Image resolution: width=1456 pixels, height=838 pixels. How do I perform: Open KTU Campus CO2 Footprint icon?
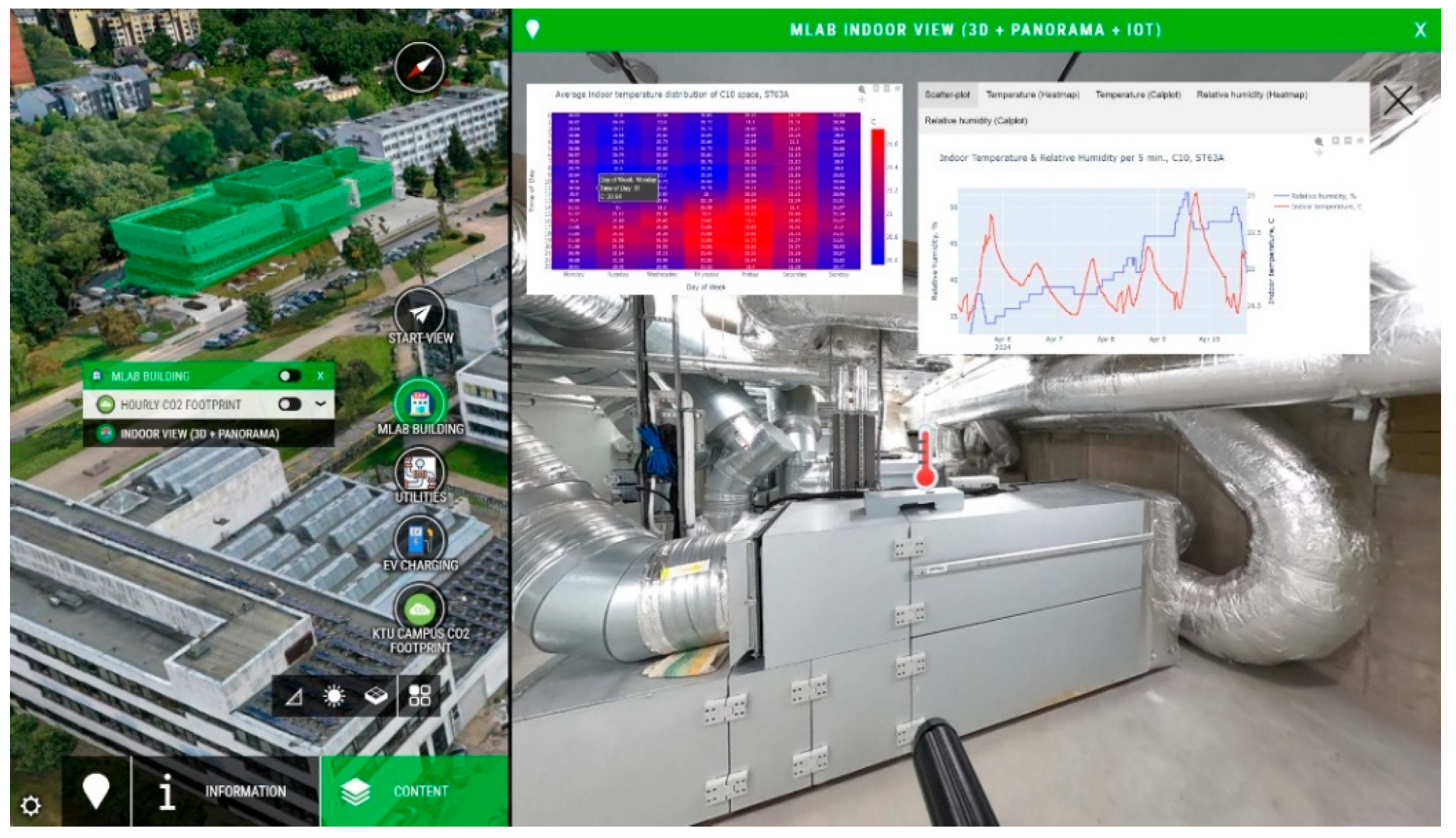[x=420, y=608]
